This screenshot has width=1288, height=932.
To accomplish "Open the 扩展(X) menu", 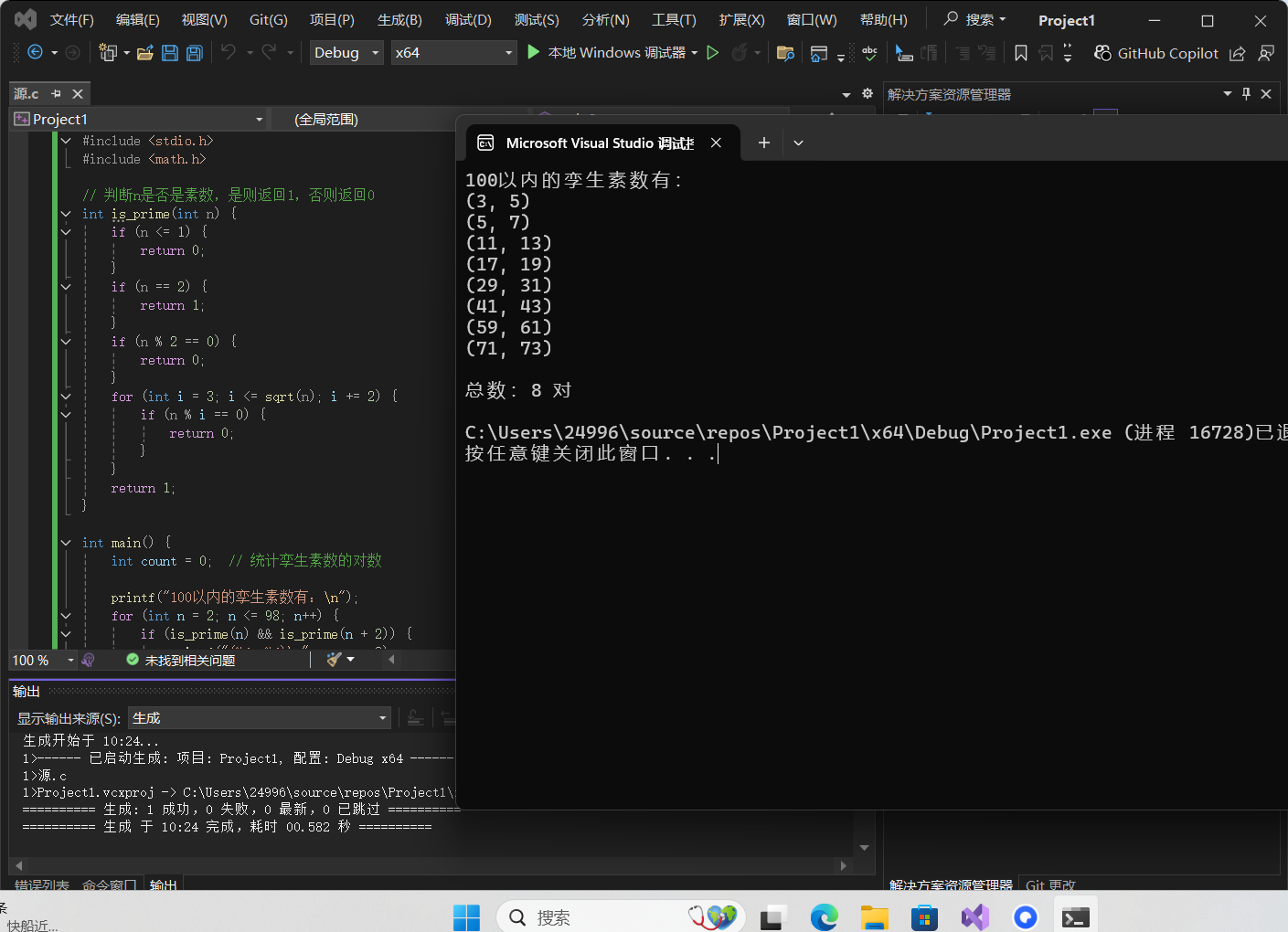I will tap(741, 20).
